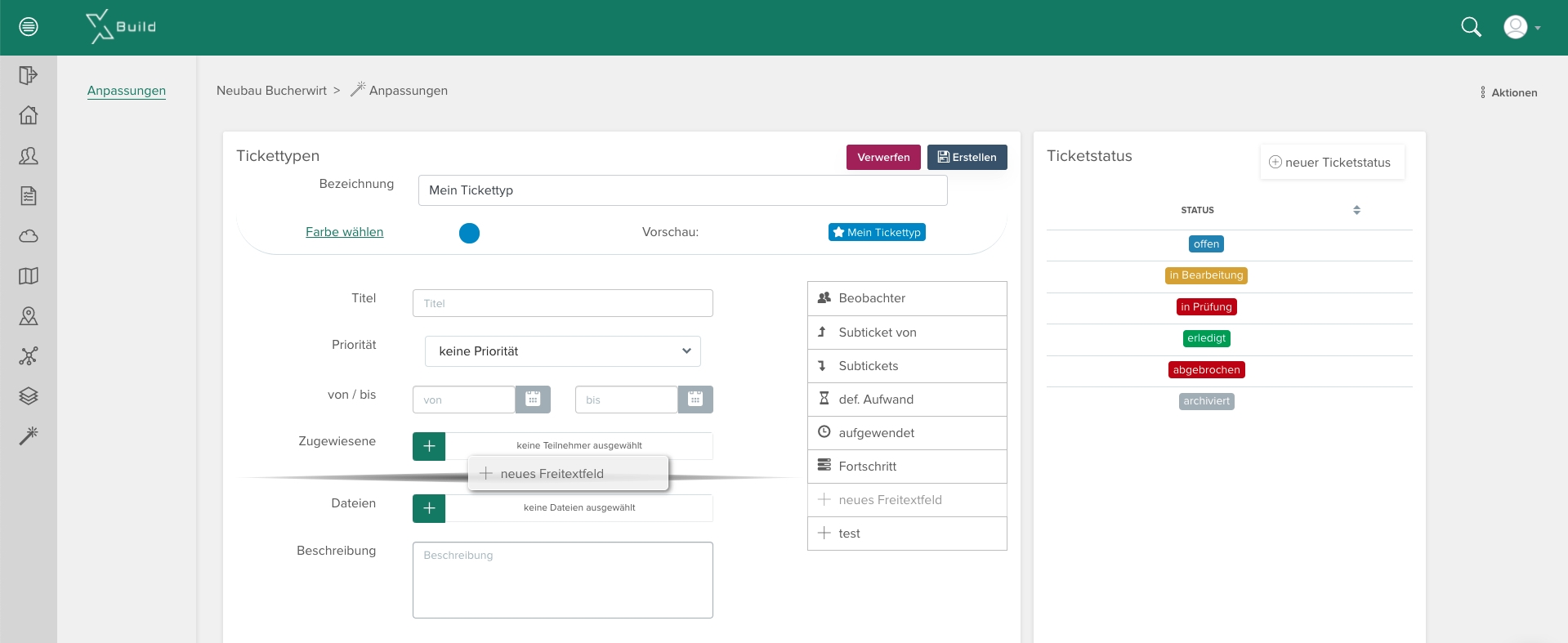This screenshot has height=643, width=1568.
Task: Click the Verwerfen button
Action: click(883, 157)
